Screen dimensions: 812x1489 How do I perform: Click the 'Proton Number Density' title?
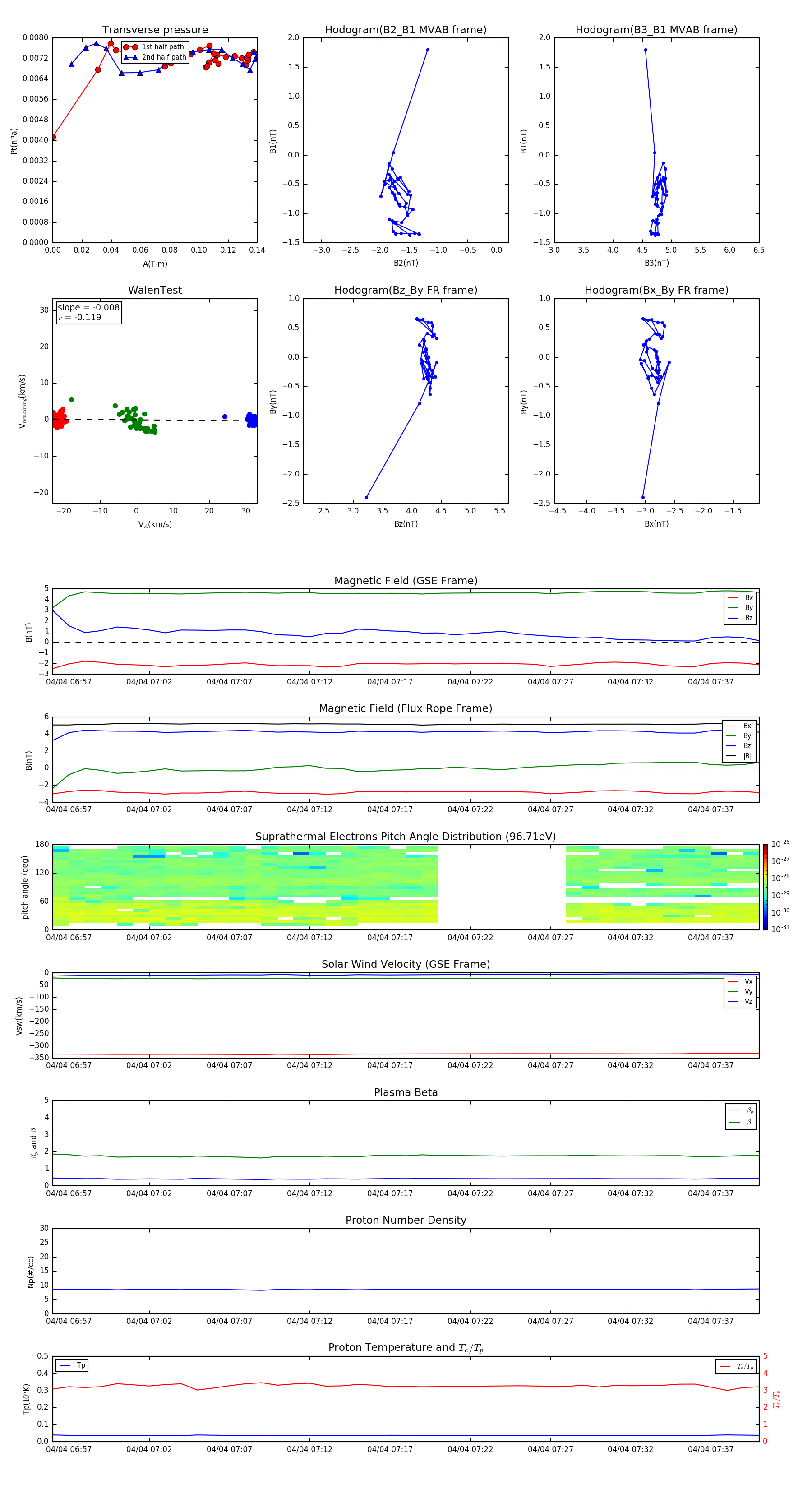(x=406, y=1220)
